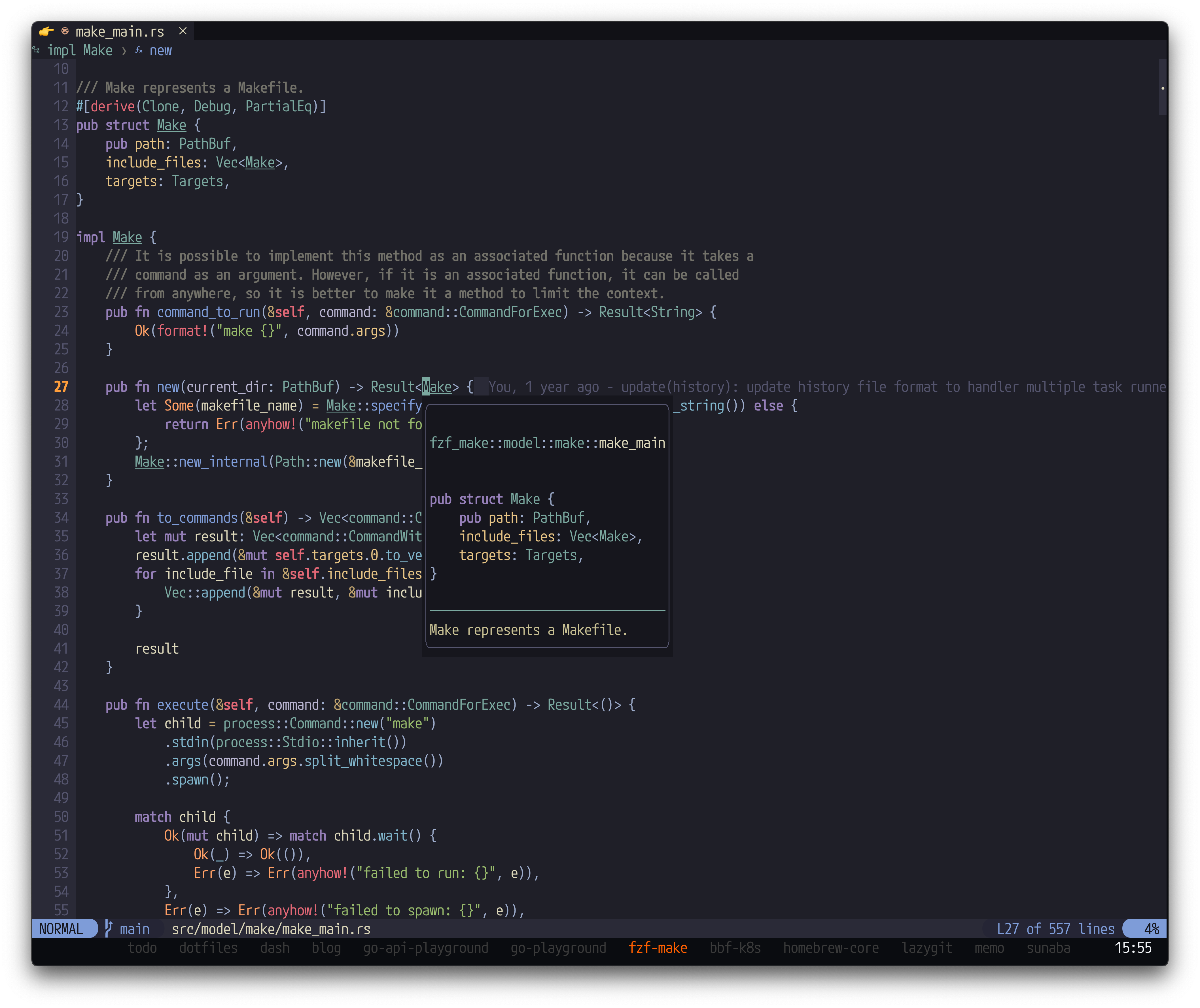Click the impl tree icon in breadcrumb
Screen dimensions: 1200x1008
click(x=36, y=50)
